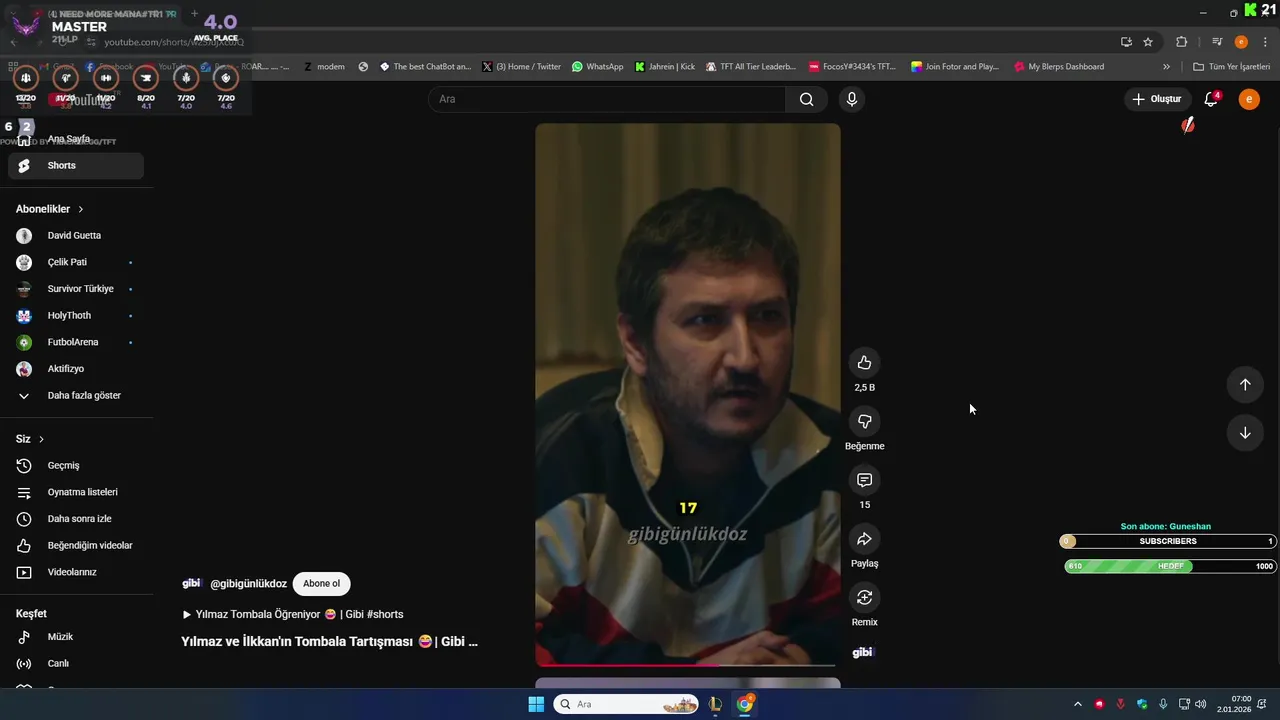Click the YouTube Ara search field
1280x720 pixels.
(607, 99)
